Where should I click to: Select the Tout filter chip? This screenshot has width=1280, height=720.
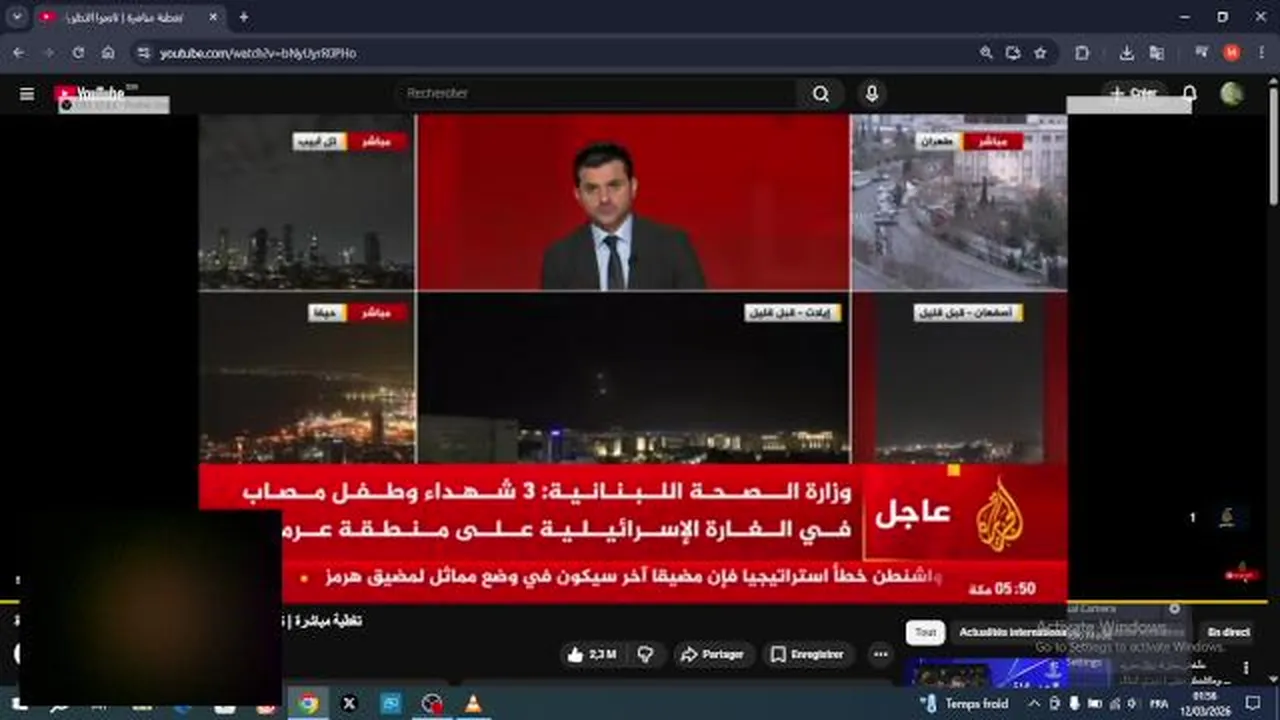click(x=925, y=632)
